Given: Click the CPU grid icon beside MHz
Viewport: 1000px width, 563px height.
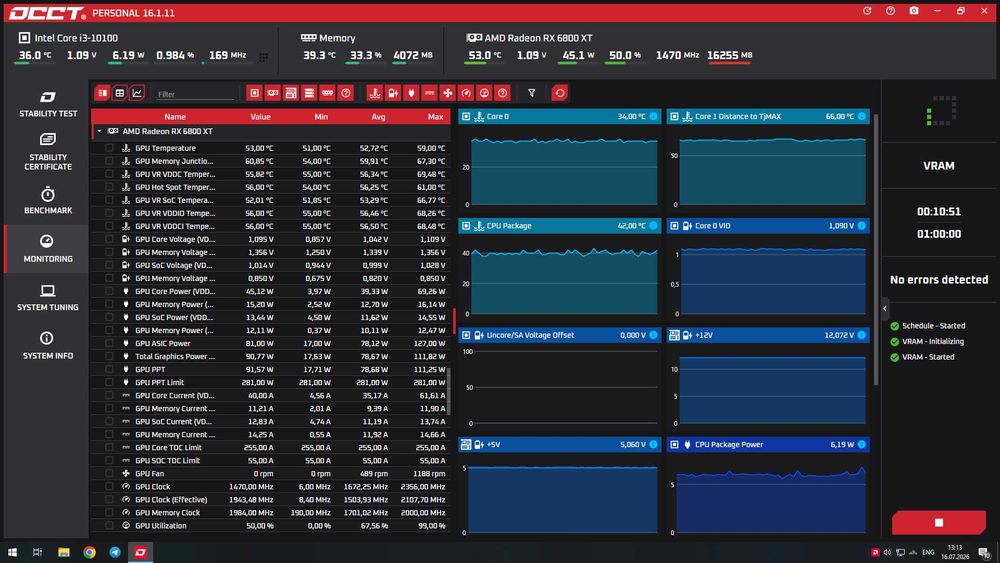Looking at the screenshot, I should click(x=263, y=57).
